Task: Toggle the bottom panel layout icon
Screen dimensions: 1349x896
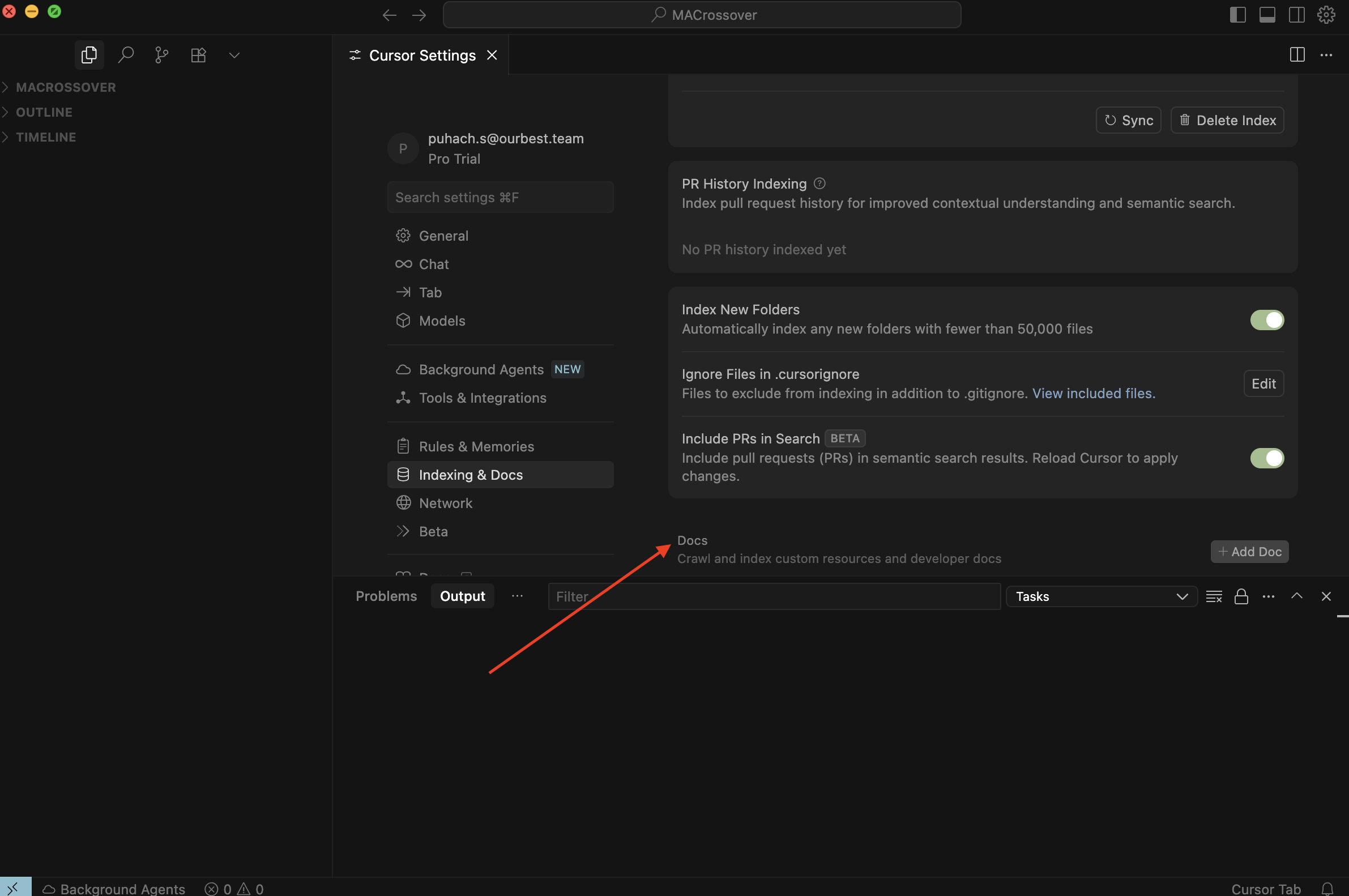Action: (1267, 15)
